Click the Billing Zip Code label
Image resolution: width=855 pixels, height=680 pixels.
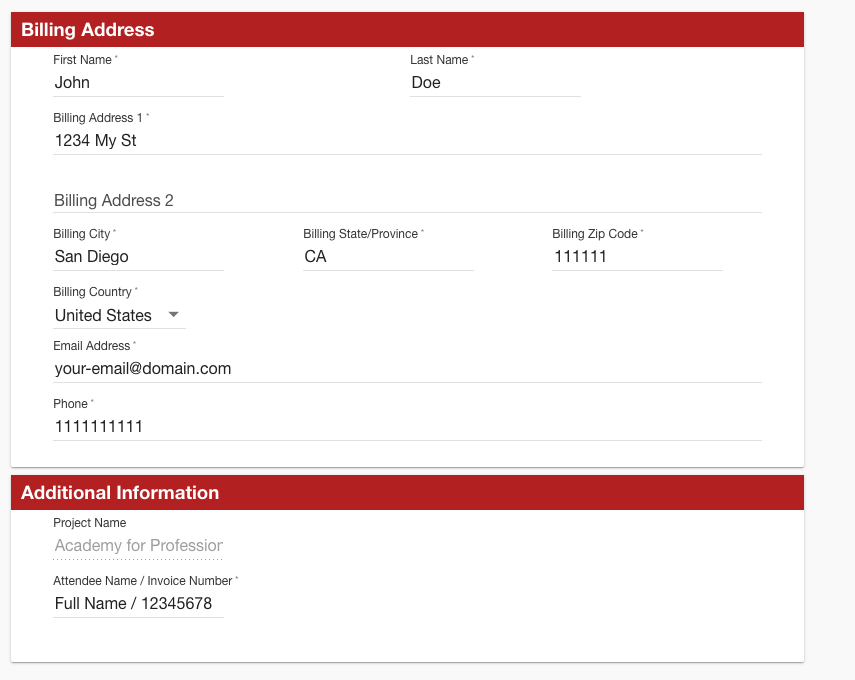click(x=595, y=234)
